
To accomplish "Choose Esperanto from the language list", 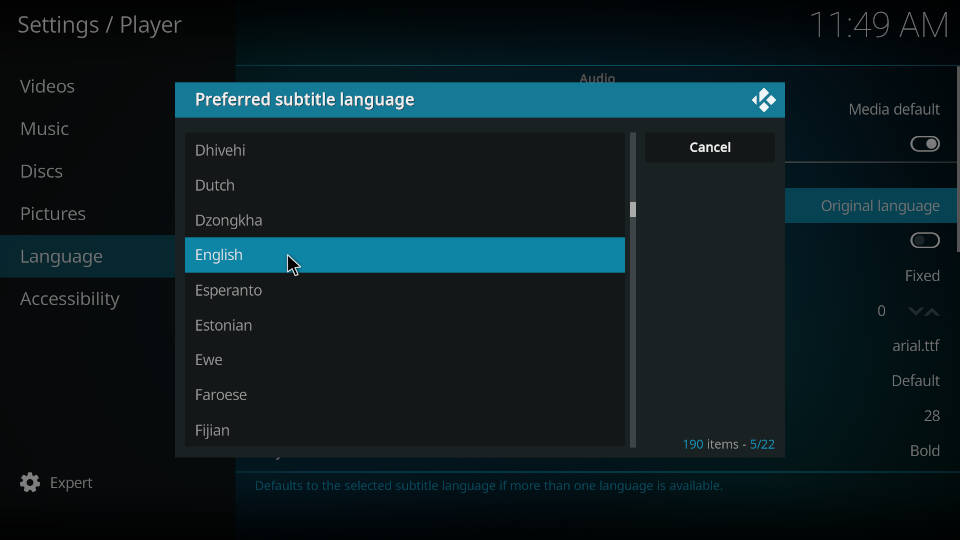I will [x=405, y=290].
